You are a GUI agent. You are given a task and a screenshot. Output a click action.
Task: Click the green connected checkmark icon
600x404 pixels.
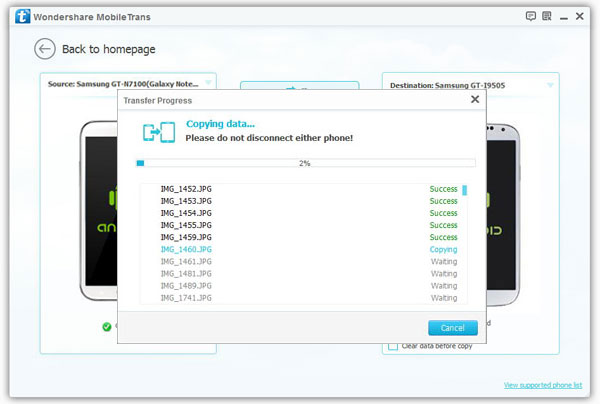click(107, 327)
